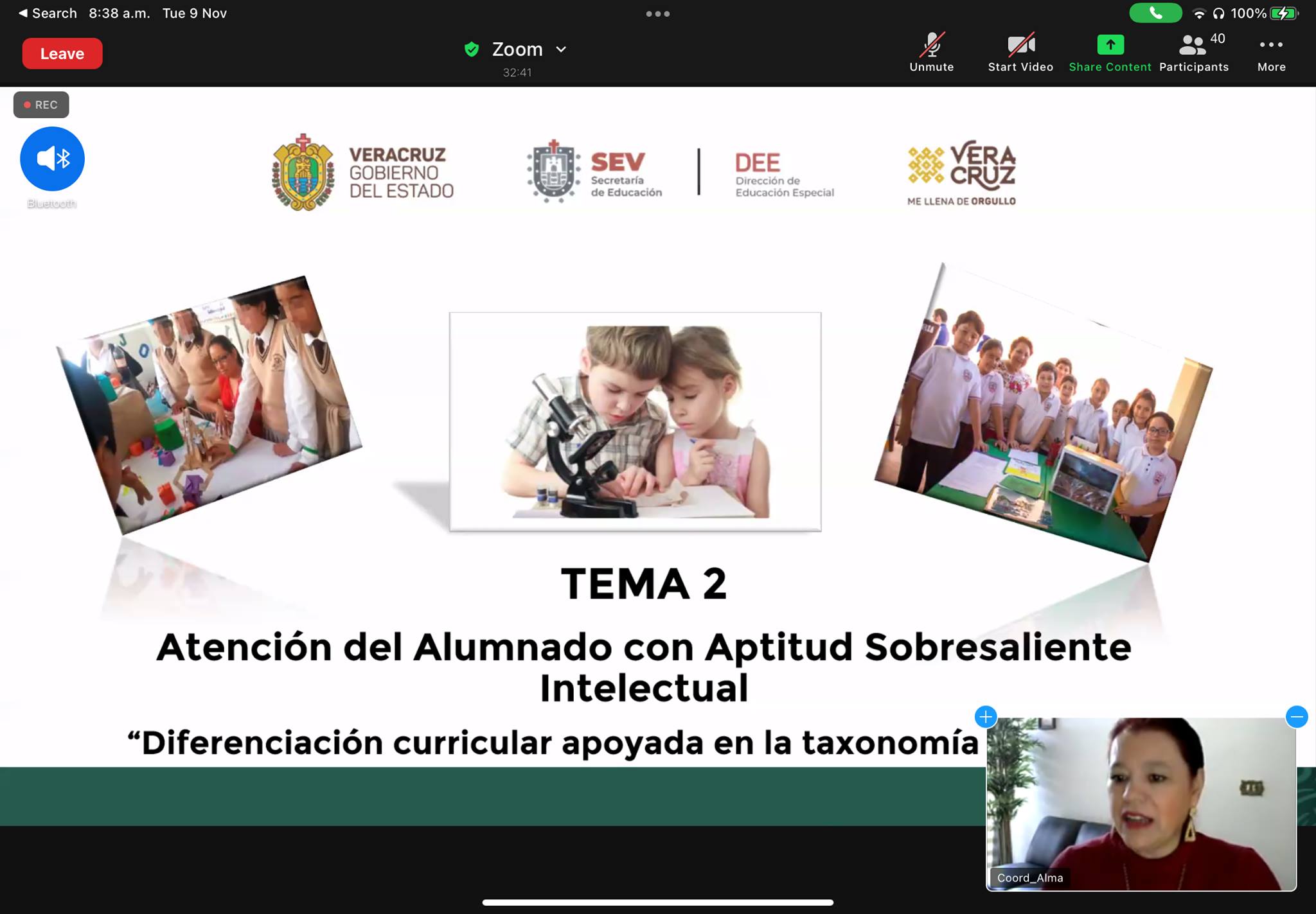Tap the photo of students with colored blocks
Image resolution: width=1316 pixels, height=914 pixels.
(x=209, y=405)
